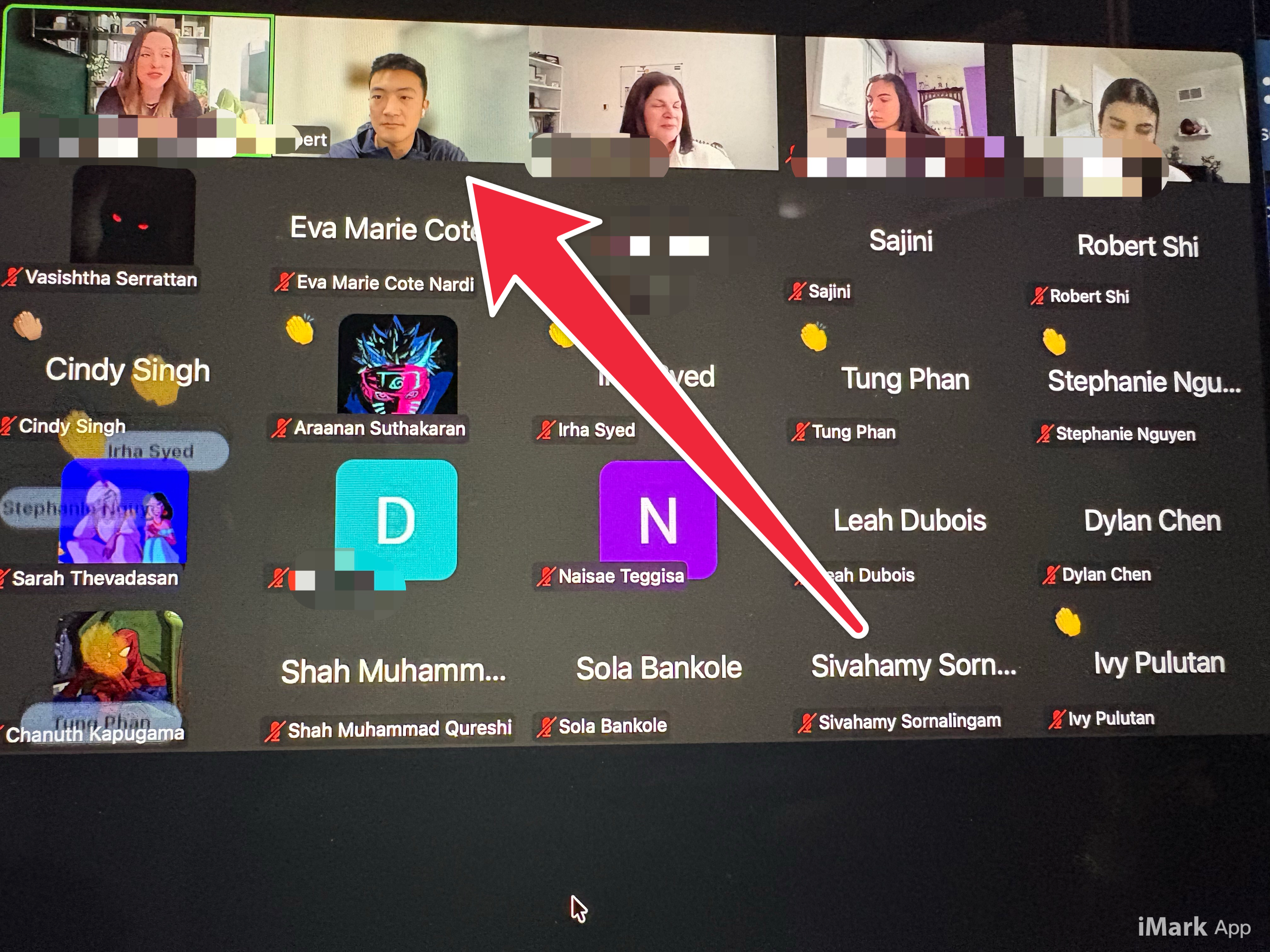Screen dimensions: 1270x952
Task: Click Sola Bankole's muted microphone icon
Action: click(x=546, y=727)
